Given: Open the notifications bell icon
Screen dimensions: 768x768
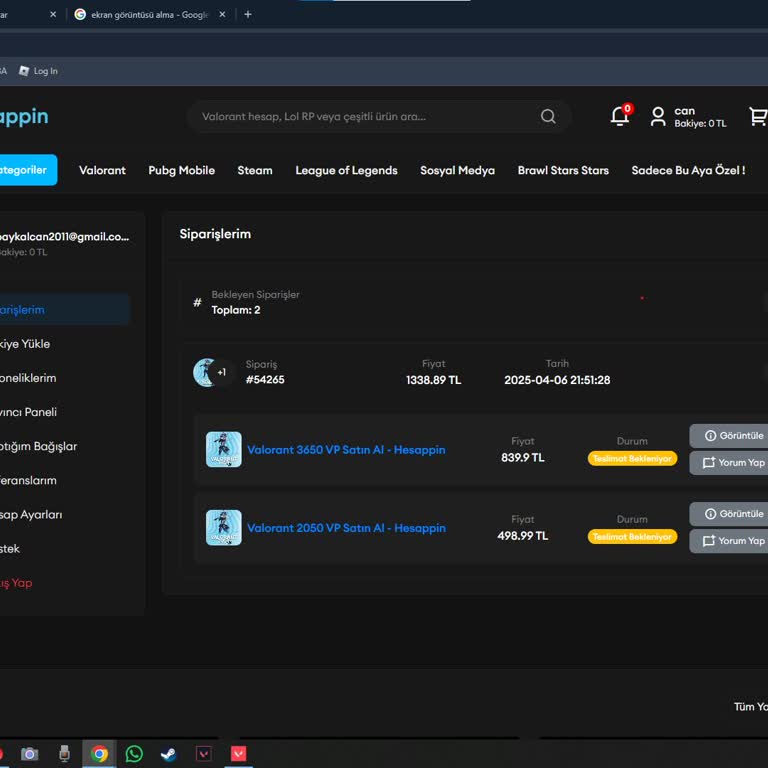Looking at the screenshot, I should [620, 116].
